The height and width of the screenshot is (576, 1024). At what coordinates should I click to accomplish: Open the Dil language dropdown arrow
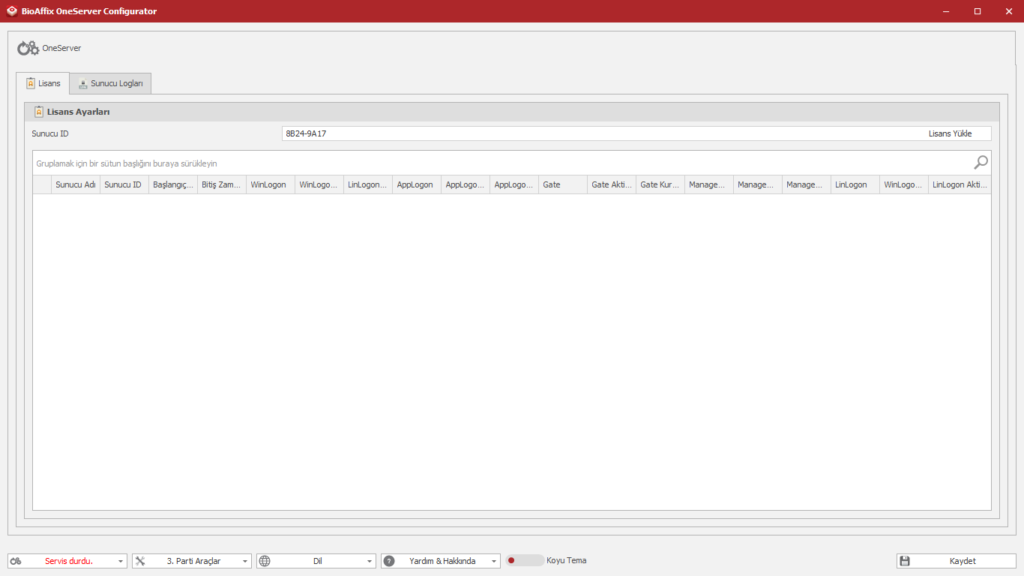click(x=370, y=561)
